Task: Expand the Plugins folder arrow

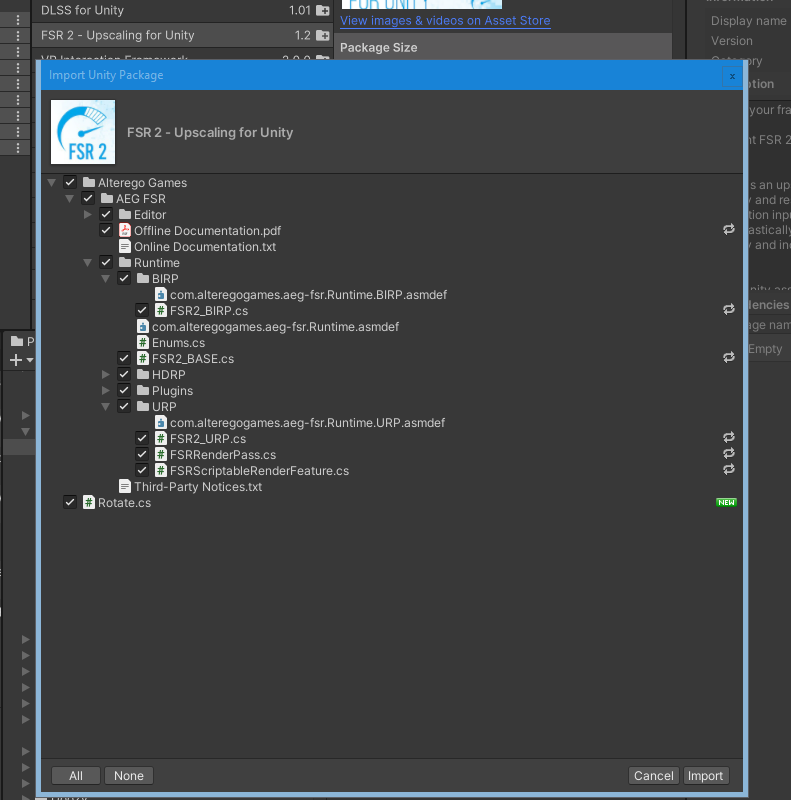Action: [106, 390]
